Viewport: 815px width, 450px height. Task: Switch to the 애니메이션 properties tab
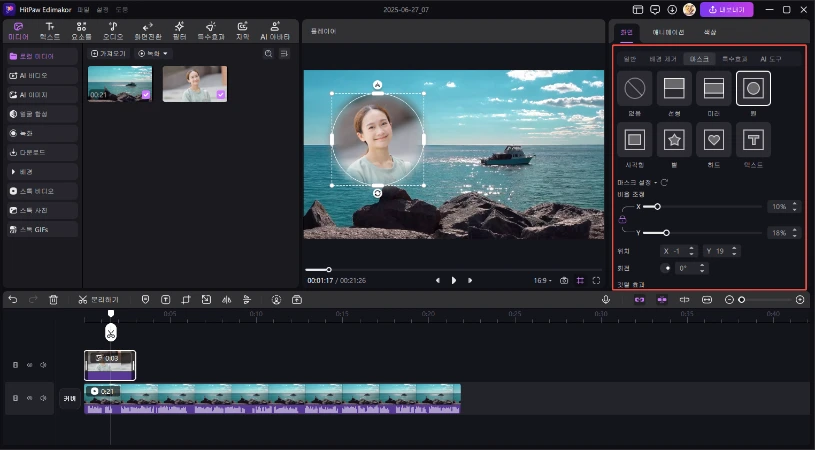(x=668, y=32)
